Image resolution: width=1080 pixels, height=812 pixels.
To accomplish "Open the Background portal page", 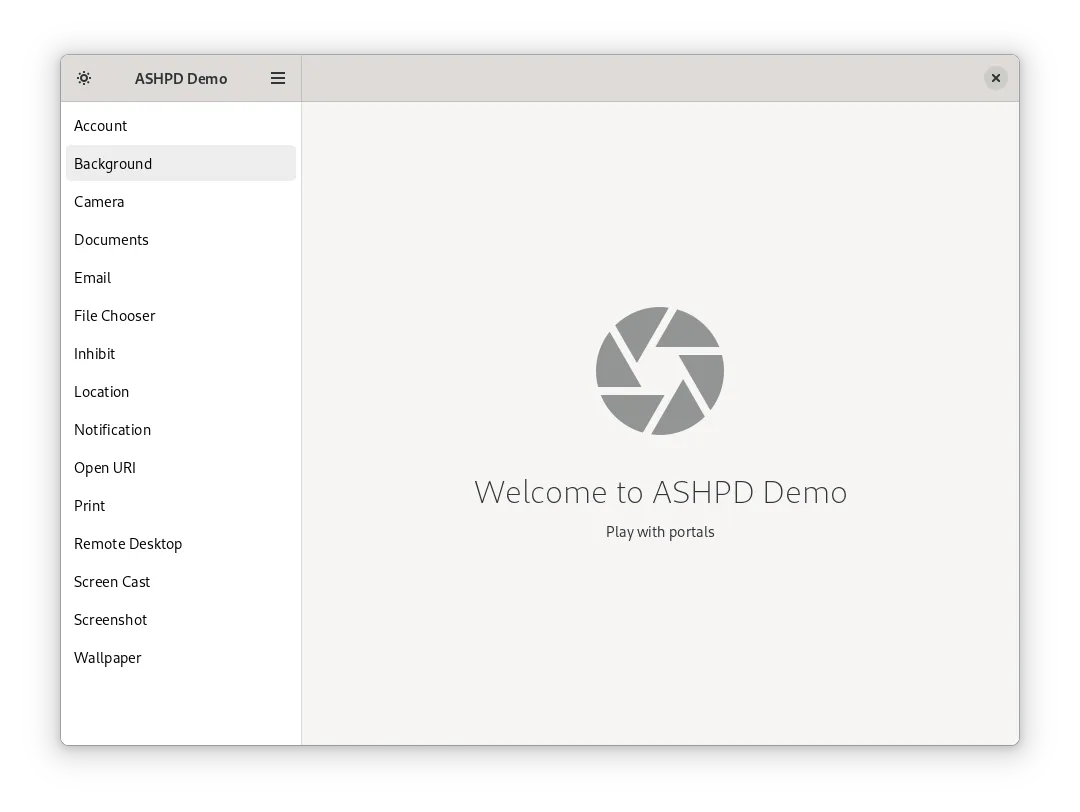I will pos(113,164).
